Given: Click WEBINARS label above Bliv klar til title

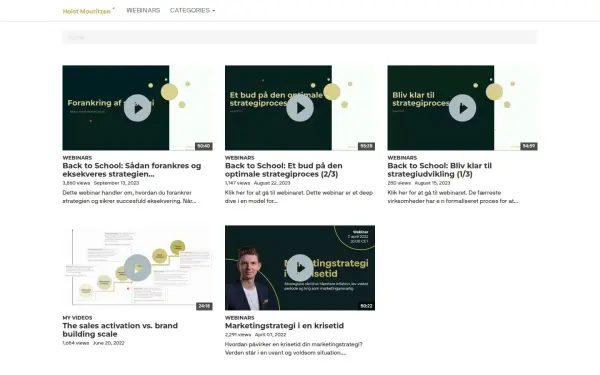Looking at the screenshot, I should [x=402, y=158].
